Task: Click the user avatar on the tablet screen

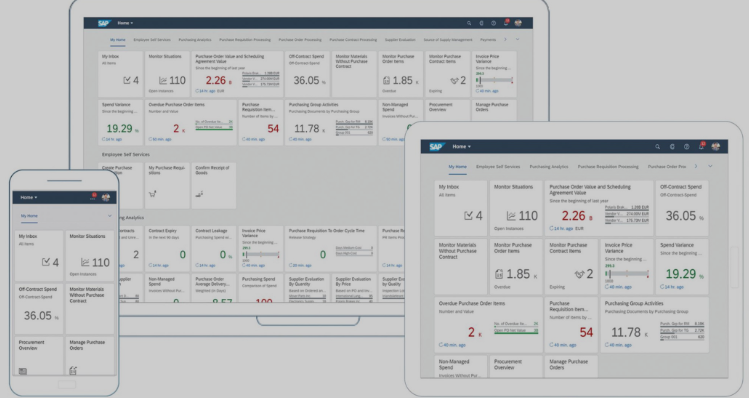Action: [x=716, y=147]
